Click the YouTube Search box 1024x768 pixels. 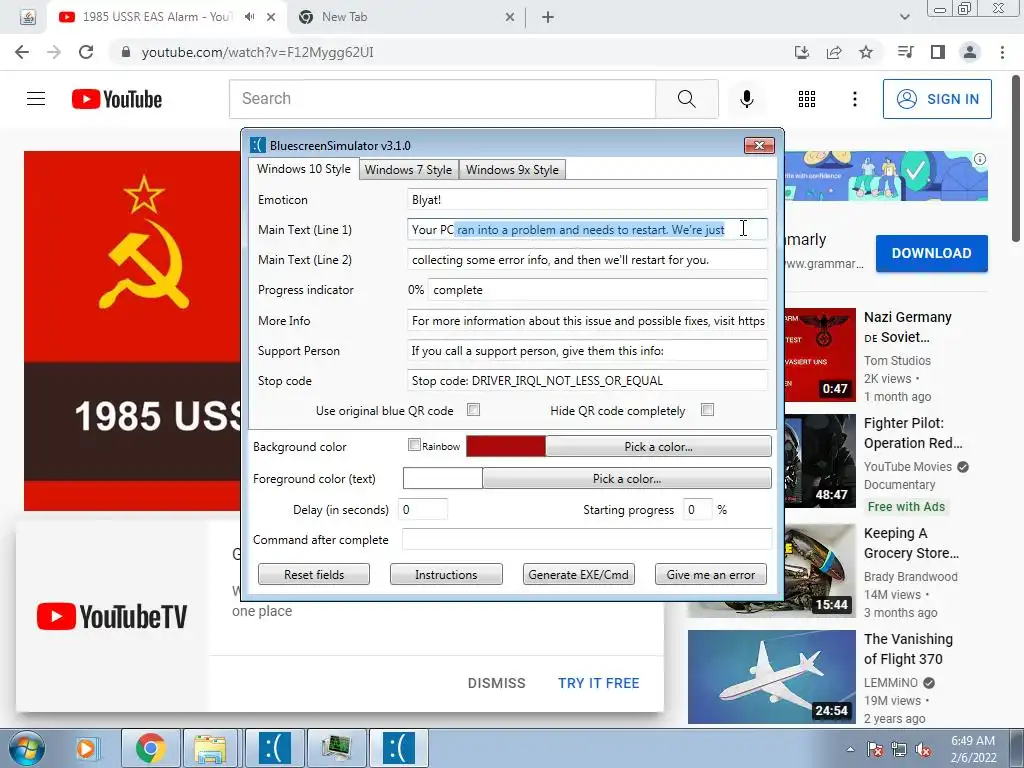[x=442, y=99]
